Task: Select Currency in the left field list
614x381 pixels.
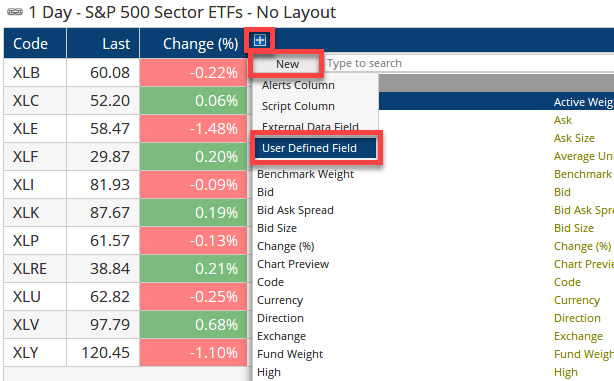Action: click(x=280, y=300)
